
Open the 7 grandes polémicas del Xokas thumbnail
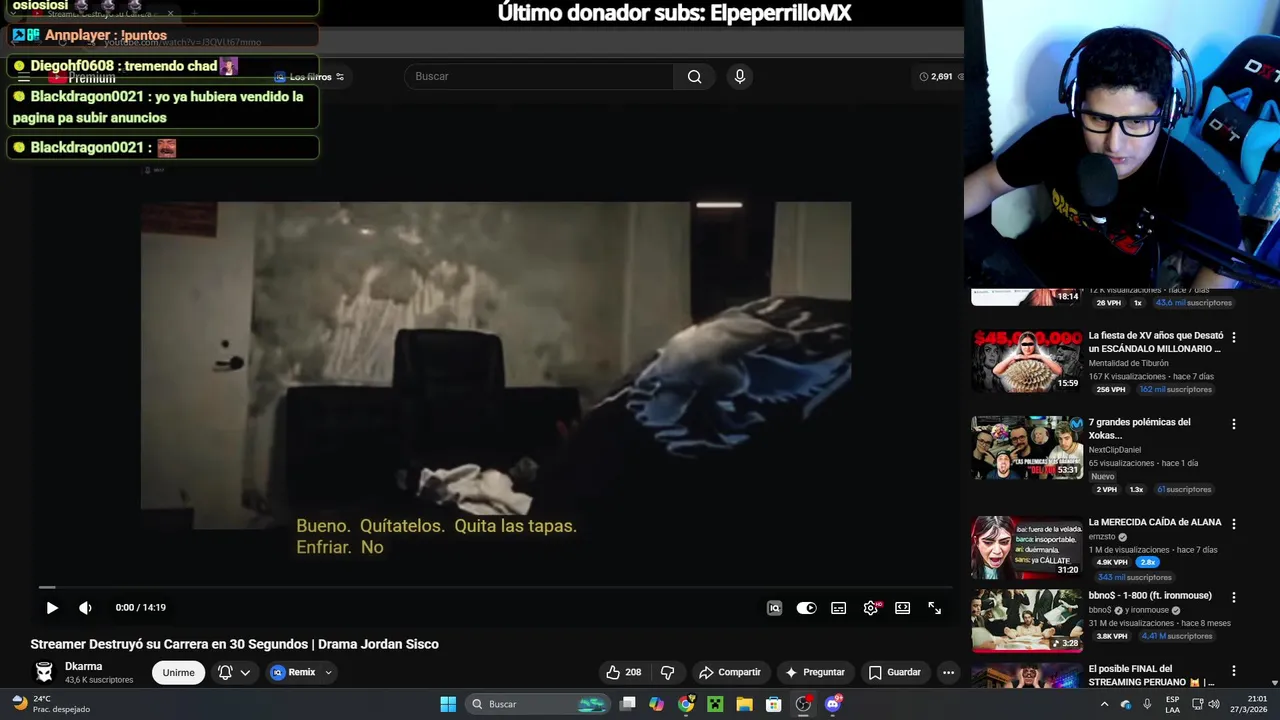(x=1027, y=448)
